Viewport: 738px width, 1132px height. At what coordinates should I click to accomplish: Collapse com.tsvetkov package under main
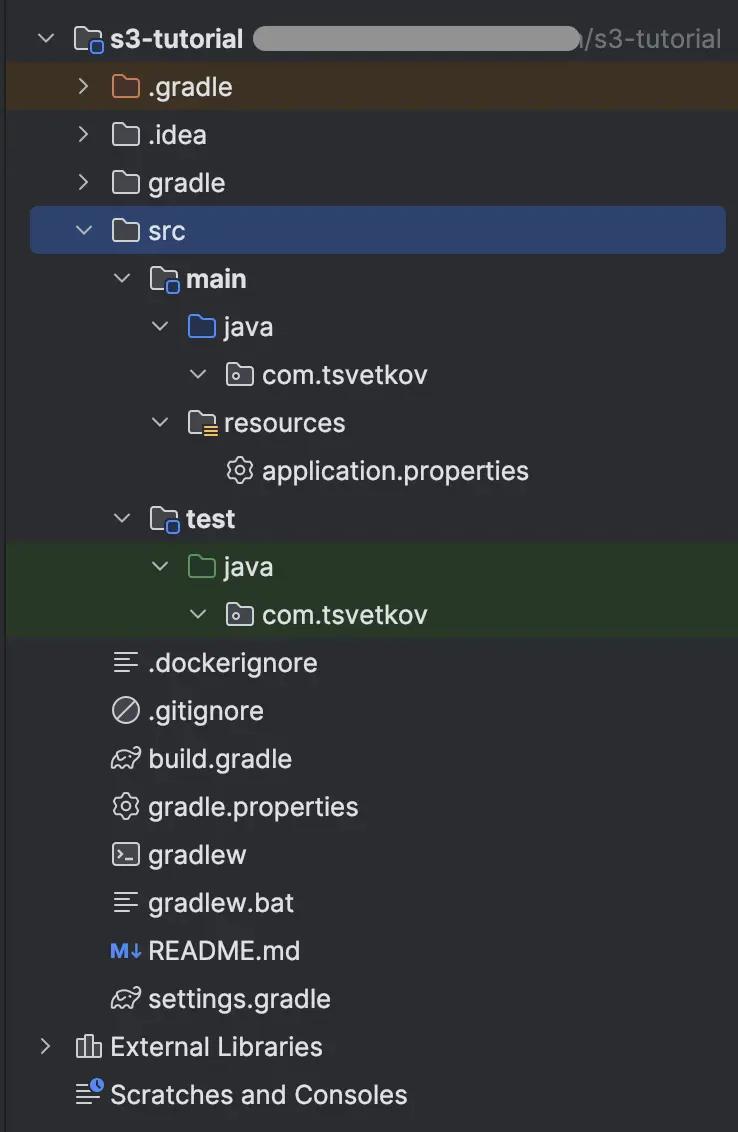198,375
